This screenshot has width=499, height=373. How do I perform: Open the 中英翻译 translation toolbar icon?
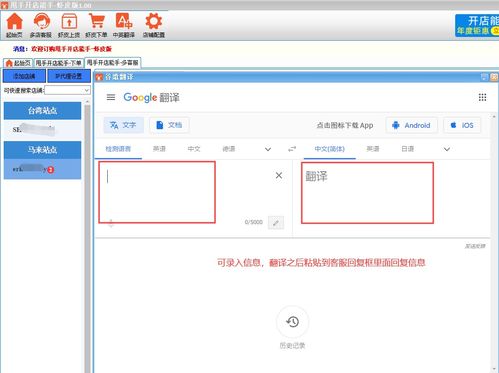pos(124,26)
